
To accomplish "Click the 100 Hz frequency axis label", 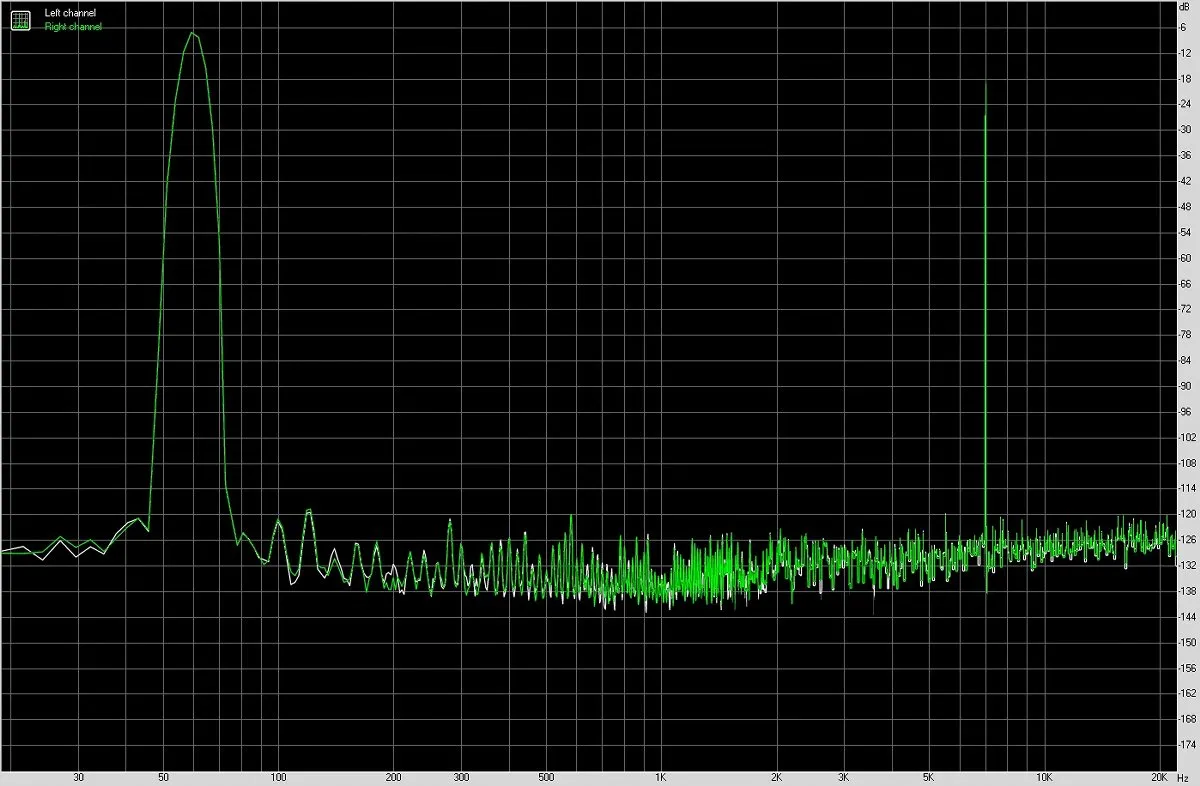I will (x=279, y=777).
